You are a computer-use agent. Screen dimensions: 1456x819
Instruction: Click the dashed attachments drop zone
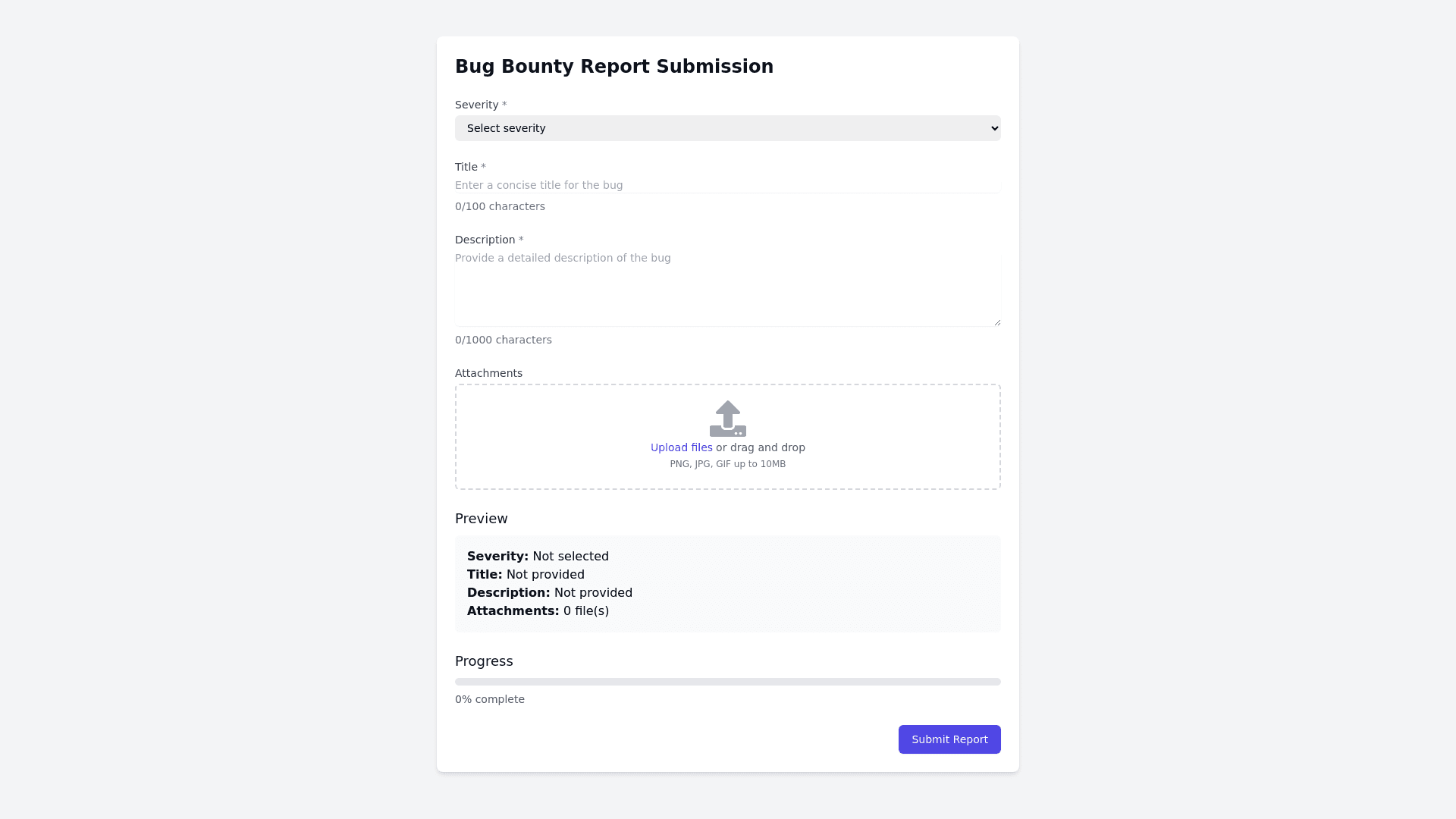(x=872, y=437)
